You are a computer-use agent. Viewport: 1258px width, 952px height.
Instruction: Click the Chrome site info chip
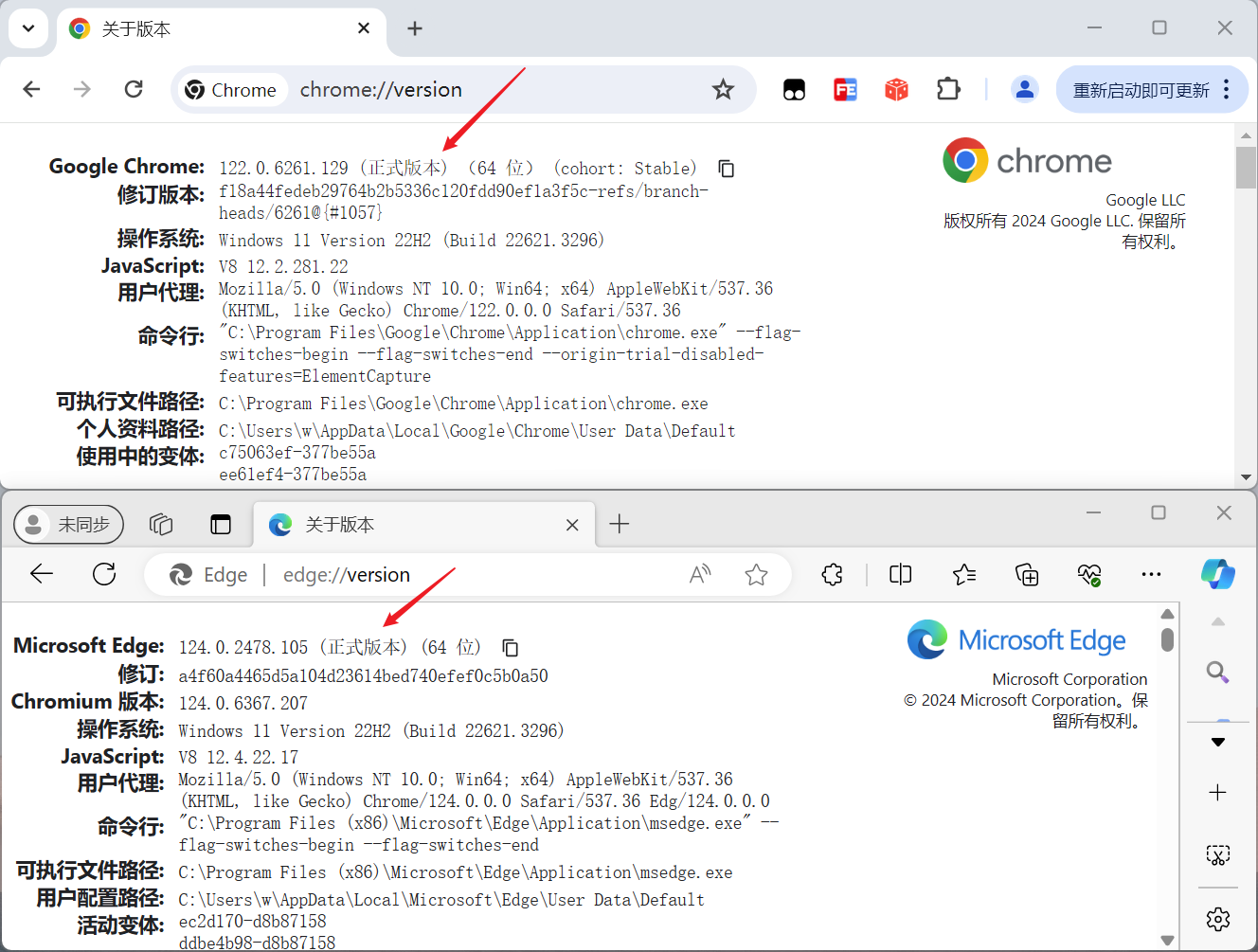pyautogui.click(x=231, y=90)
